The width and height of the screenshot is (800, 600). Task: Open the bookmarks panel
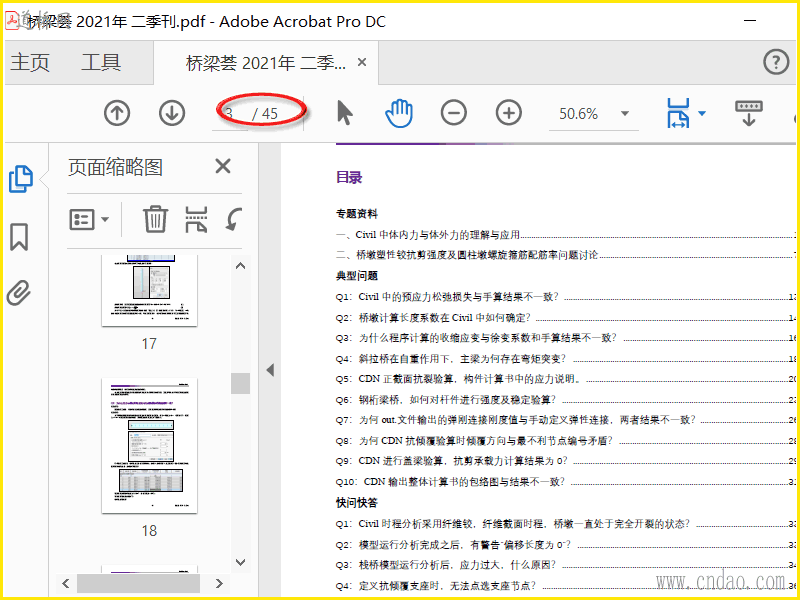(19, 237)
